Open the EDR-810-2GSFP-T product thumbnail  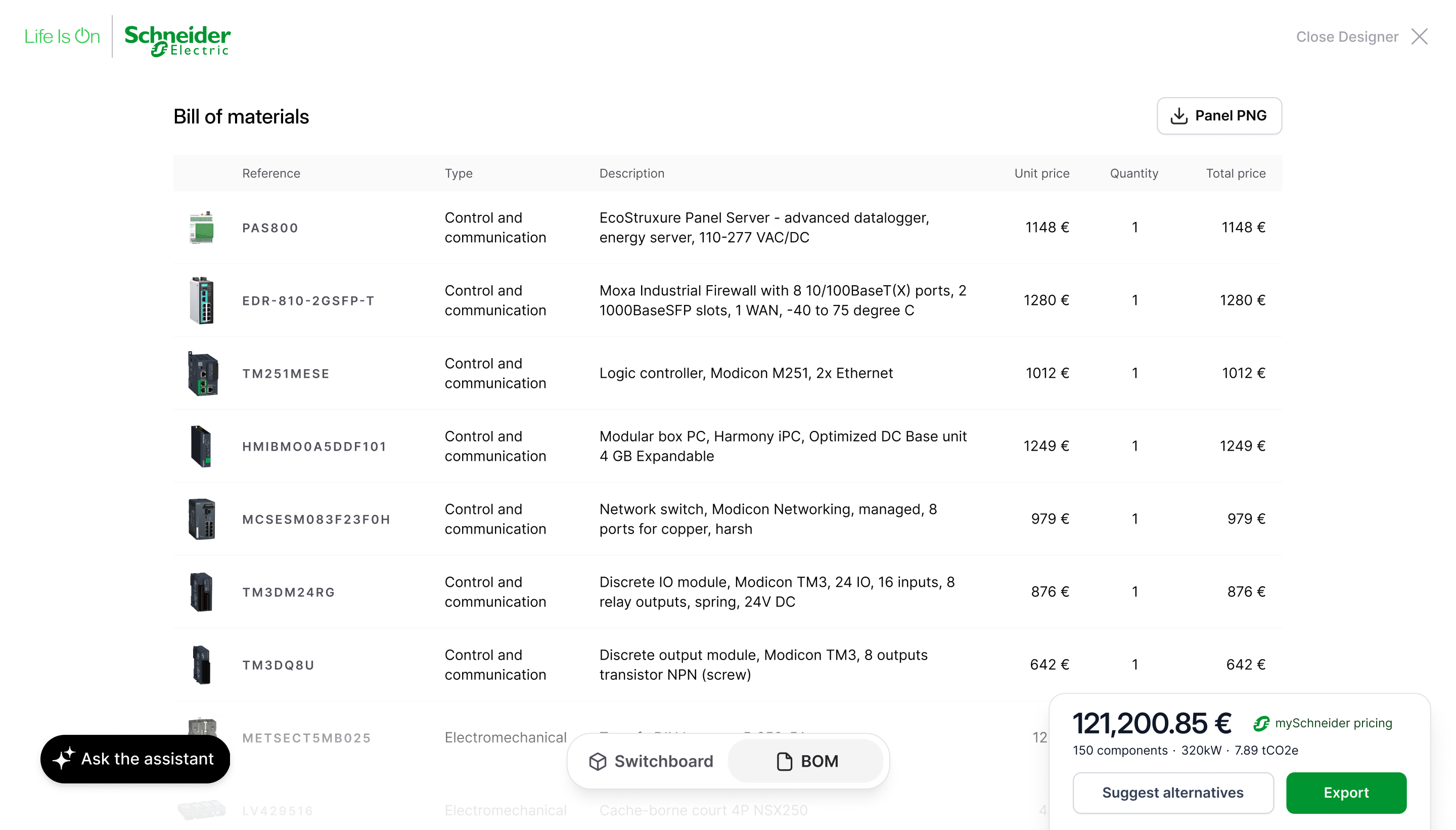pyautogui.click(x=202, y=300)
